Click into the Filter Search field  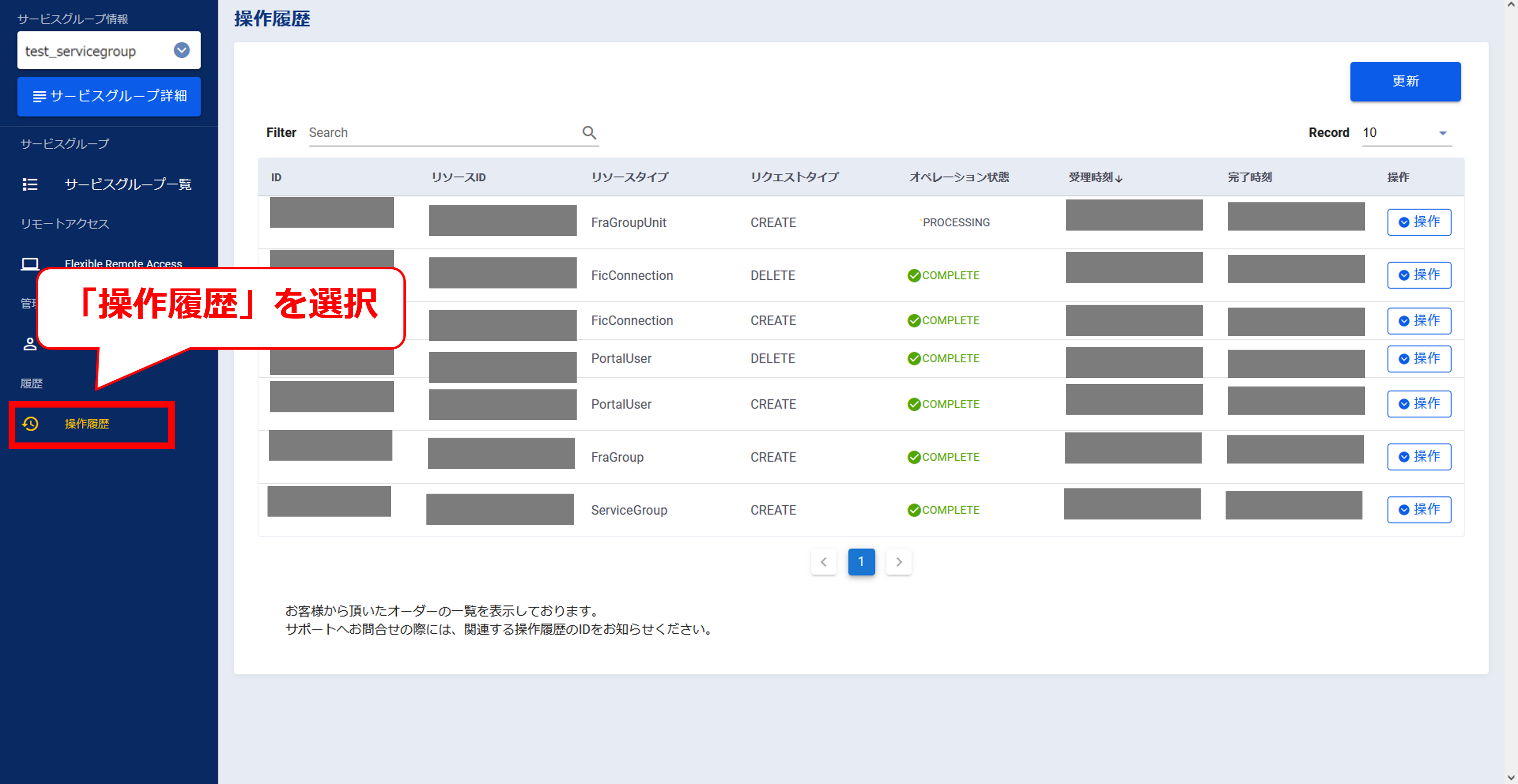click(x=442, y=133)
